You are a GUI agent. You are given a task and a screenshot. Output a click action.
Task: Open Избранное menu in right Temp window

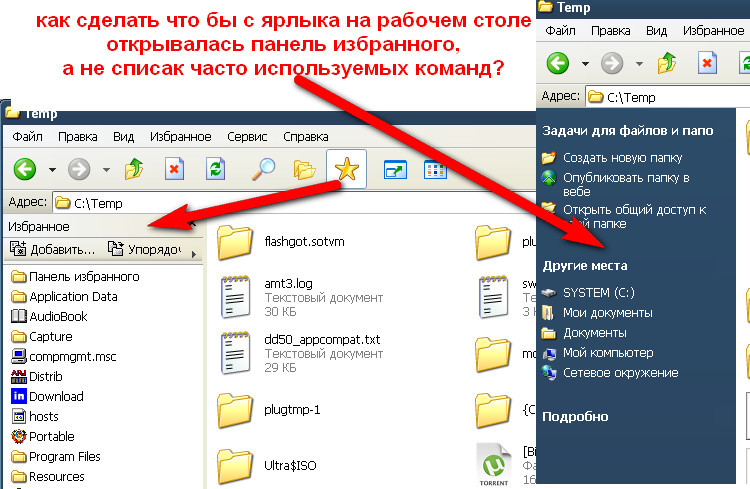(x=713, y=31)
